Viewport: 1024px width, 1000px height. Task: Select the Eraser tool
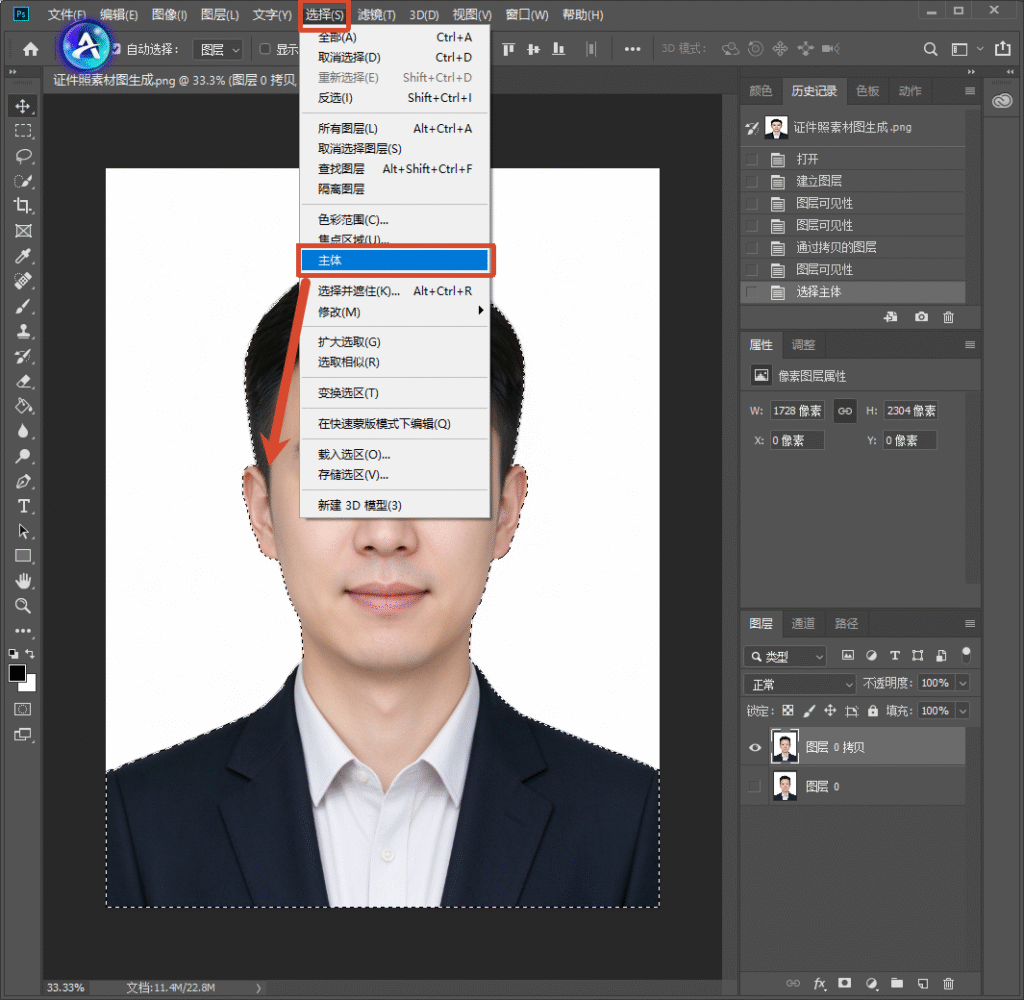tap(23, 381)
